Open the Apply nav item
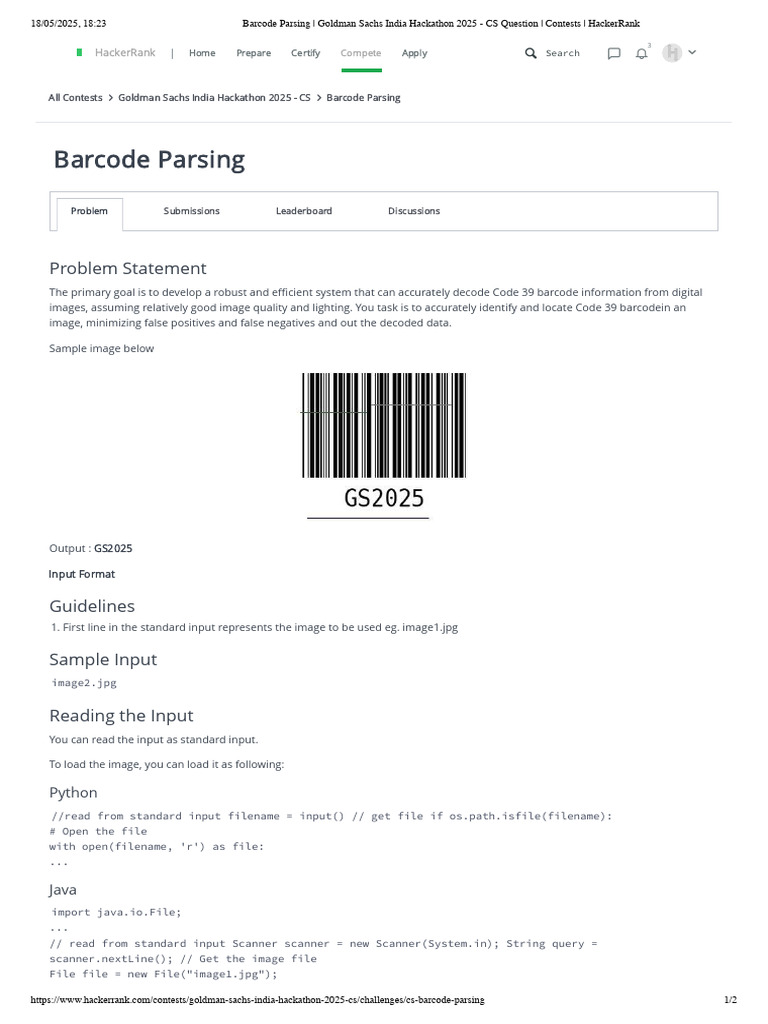Screen dimensions: 768x1024 coord(414,53)
